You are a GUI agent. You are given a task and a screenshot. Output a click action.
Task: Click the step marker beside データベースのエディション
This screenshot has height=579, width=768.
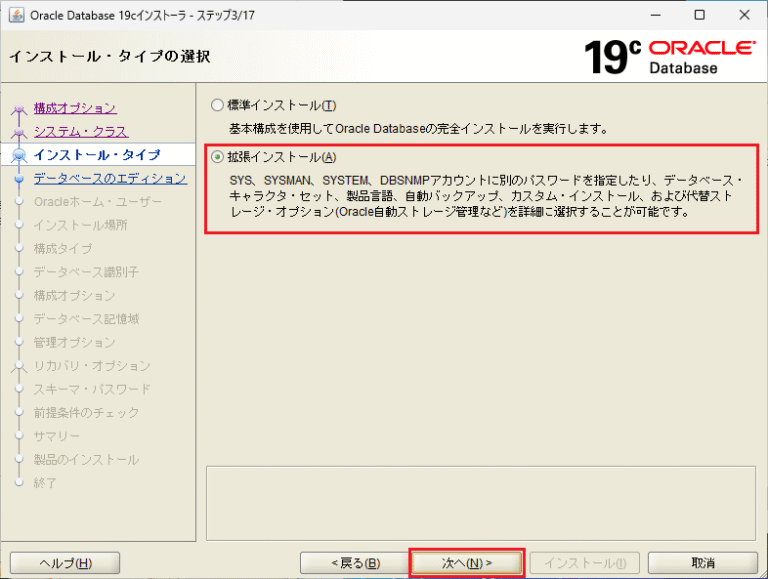tap(19, 179)
